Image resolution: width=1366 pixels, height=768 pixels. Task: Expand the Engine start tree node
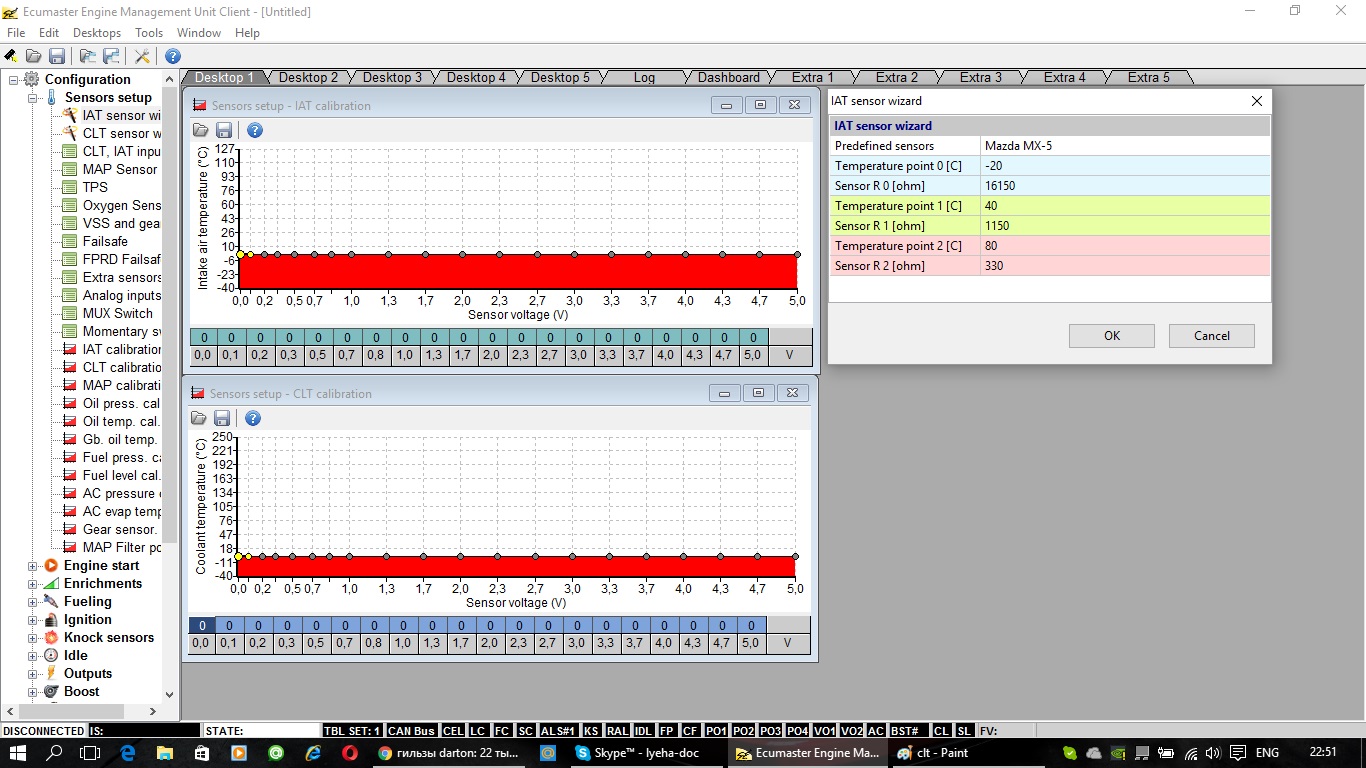[x=32, y=566]
